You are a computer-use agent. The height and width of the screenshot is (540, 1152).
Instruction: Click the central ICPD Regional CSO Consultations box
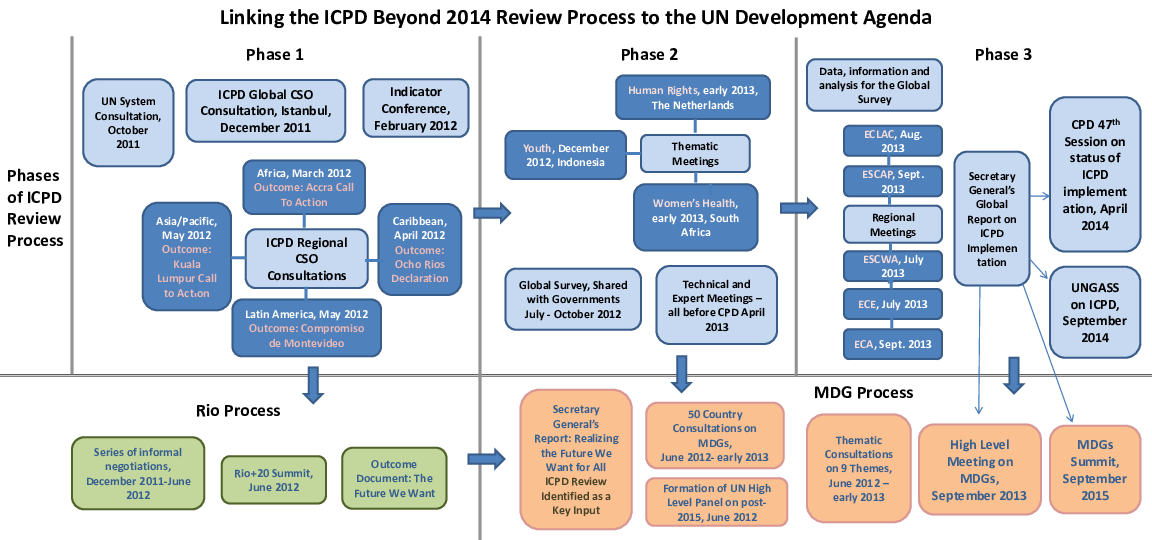pos(304,259)
